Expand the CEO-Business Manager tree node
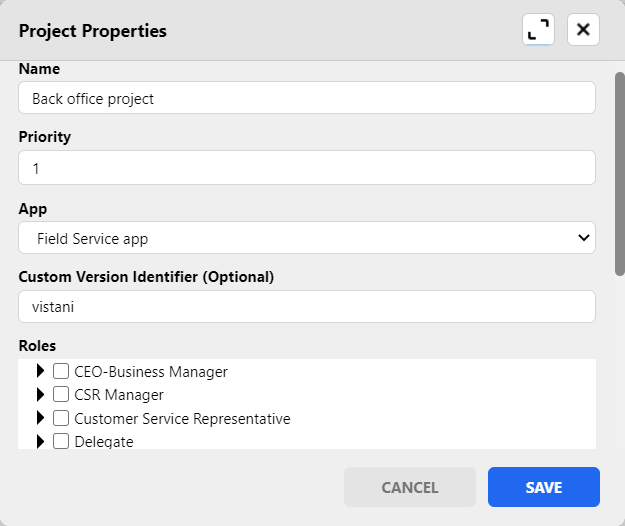Image resolution: width=625 pixels, height=526 pixels. click(x=41, y=372)
